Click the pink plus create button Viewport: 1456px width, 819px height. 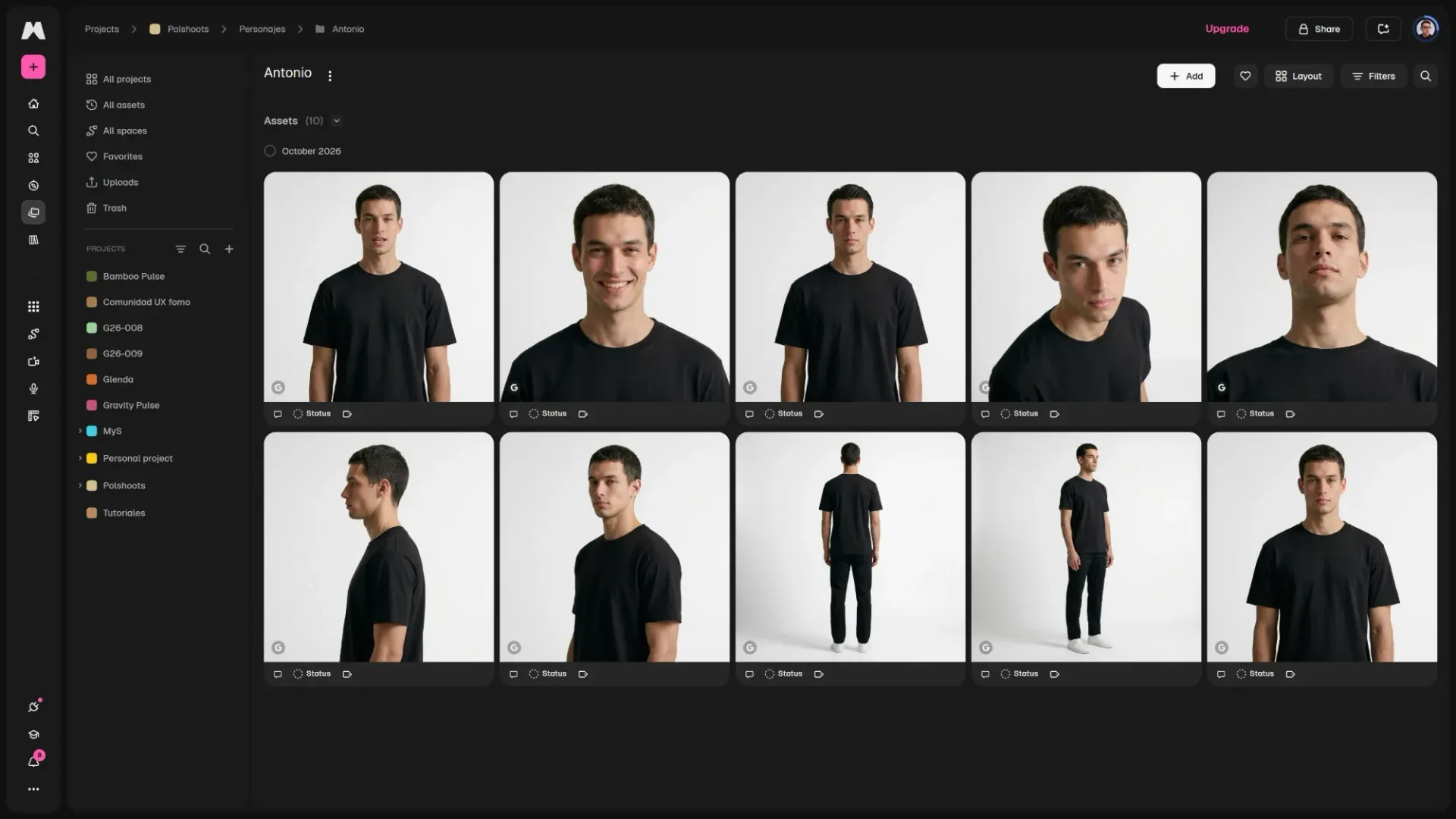tap(33, 67)
